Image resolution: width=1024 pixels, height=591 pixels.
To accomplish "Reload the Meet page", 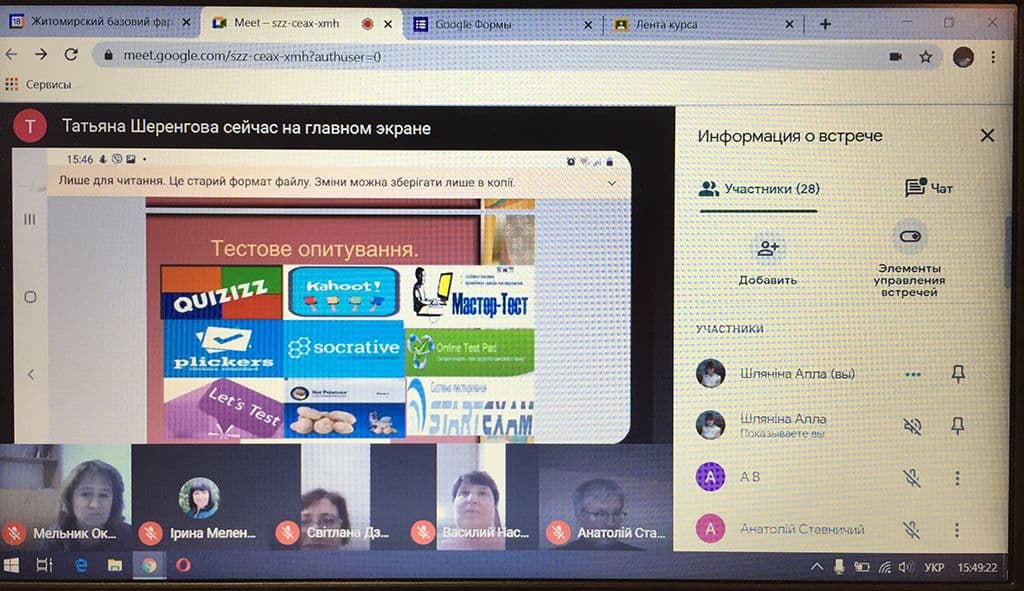I will [x=71, y=55].
